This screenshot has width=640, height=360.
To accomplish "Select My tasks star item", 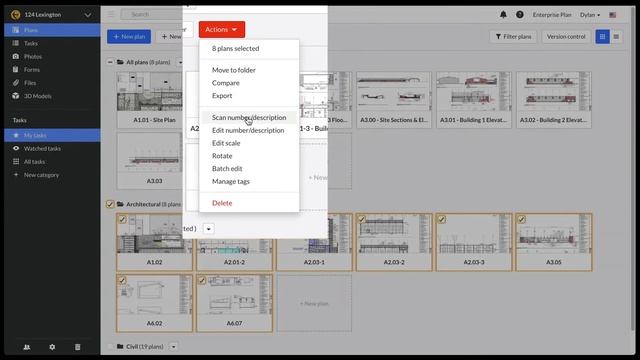I will click(x=52, y=135).
